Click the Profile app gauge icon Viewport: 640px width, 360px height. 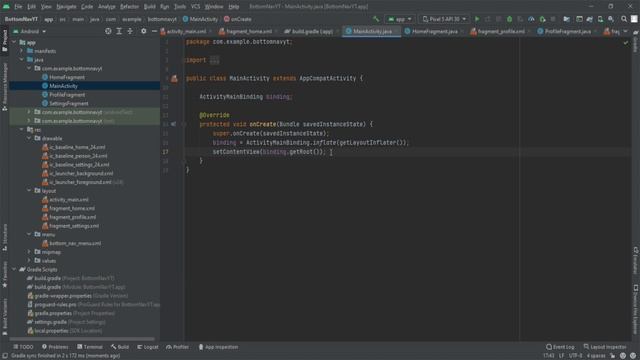(x=531, y=19)
